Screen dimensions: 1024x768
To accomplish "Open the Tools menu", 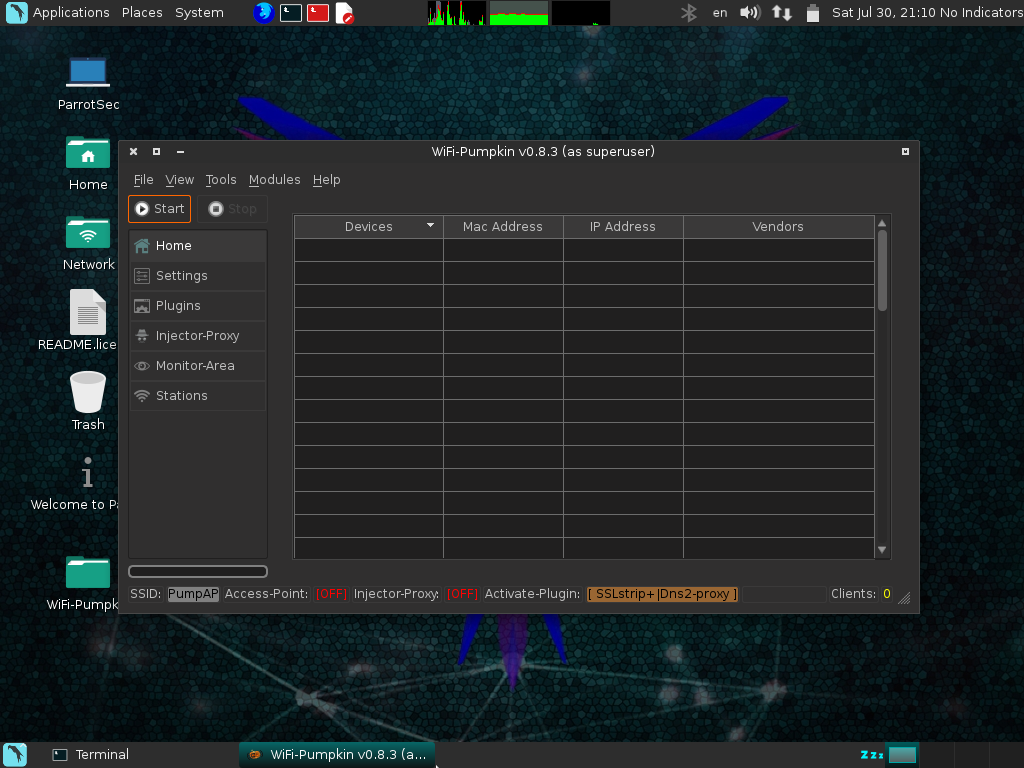I will click(221, 180).
